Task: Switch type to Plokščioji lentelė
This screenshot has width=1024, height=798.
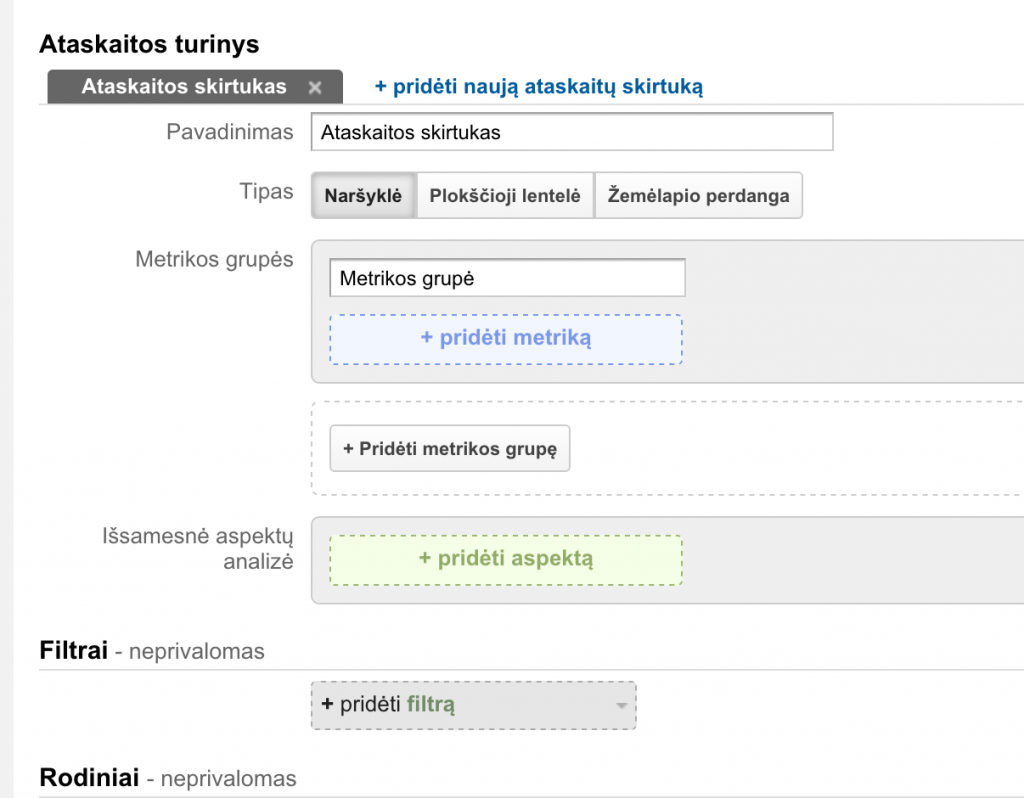Action: 504,196
